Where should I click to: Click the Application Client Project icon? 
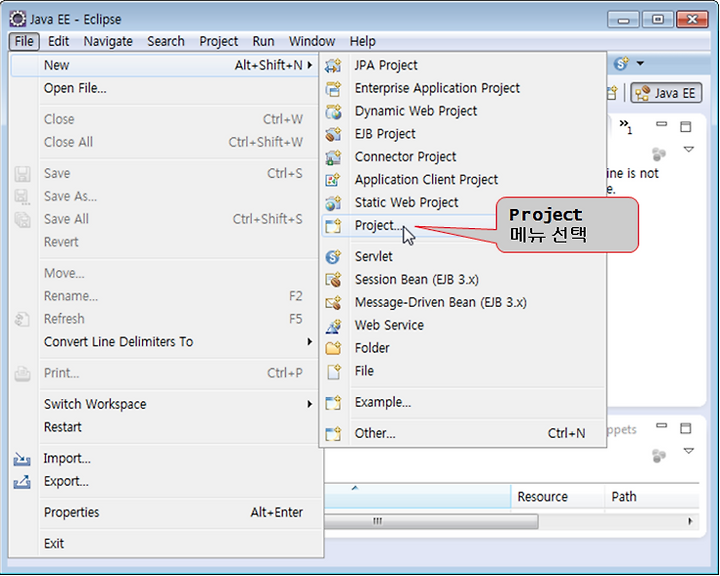[x=333, y=180]
